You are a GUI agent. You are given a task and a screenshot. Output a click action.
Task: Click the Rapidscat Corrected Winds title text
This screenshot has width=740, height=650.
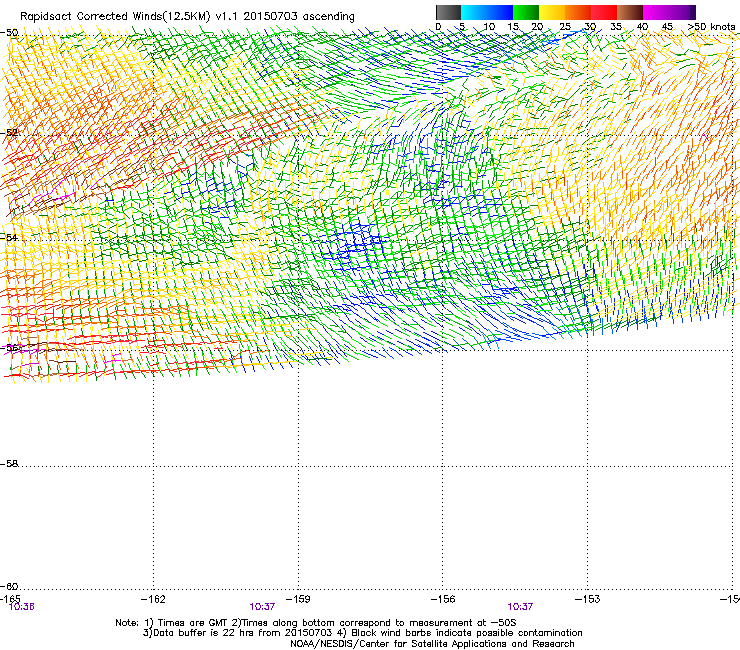pyautogui.click(x=187, y=16)
